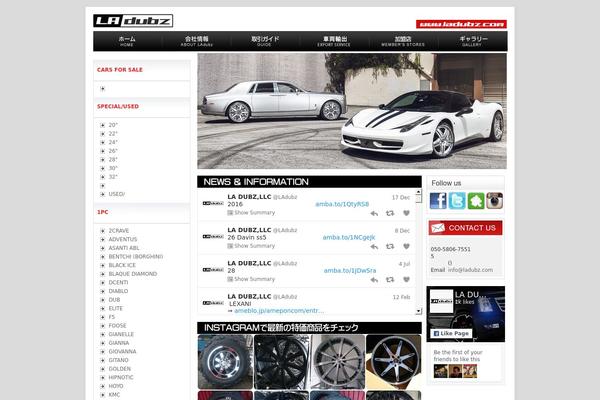This screenshot has height=400, width=600.
Task: Retweet the 26 Davin ss5 tweet
Action: click(390, 247)
